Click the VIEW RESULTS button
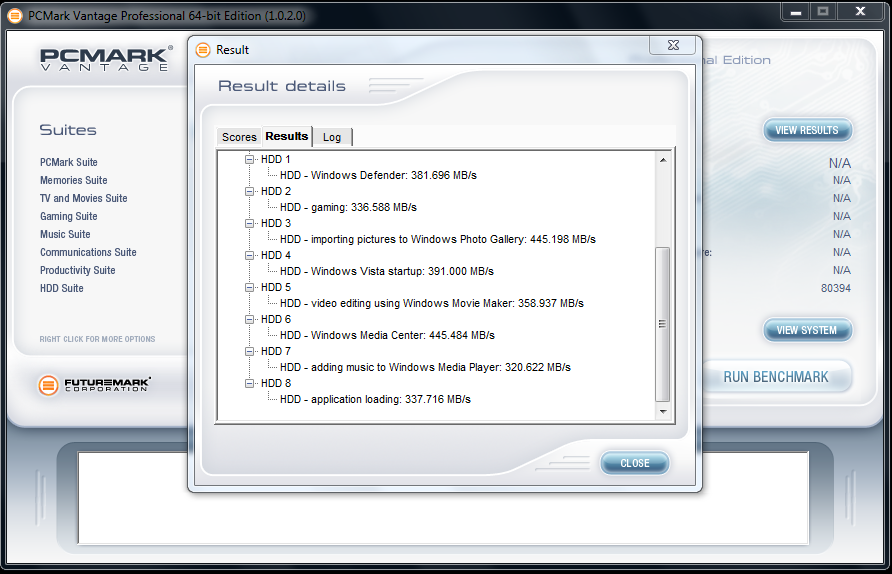 click(807, 130)
